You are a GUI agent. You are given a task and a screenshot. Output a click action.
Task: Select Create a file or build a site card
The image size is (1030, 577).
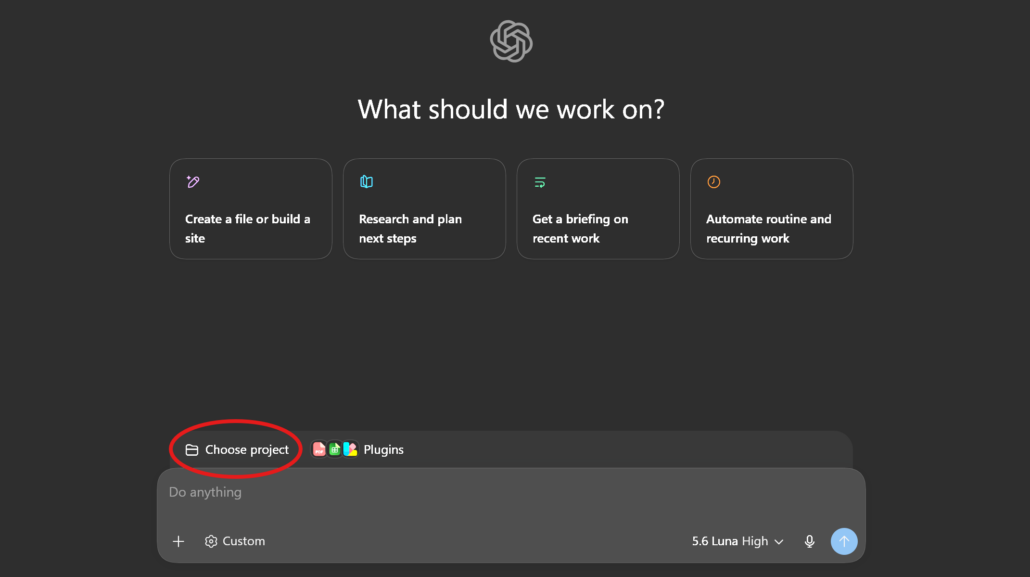click(251, 208)
